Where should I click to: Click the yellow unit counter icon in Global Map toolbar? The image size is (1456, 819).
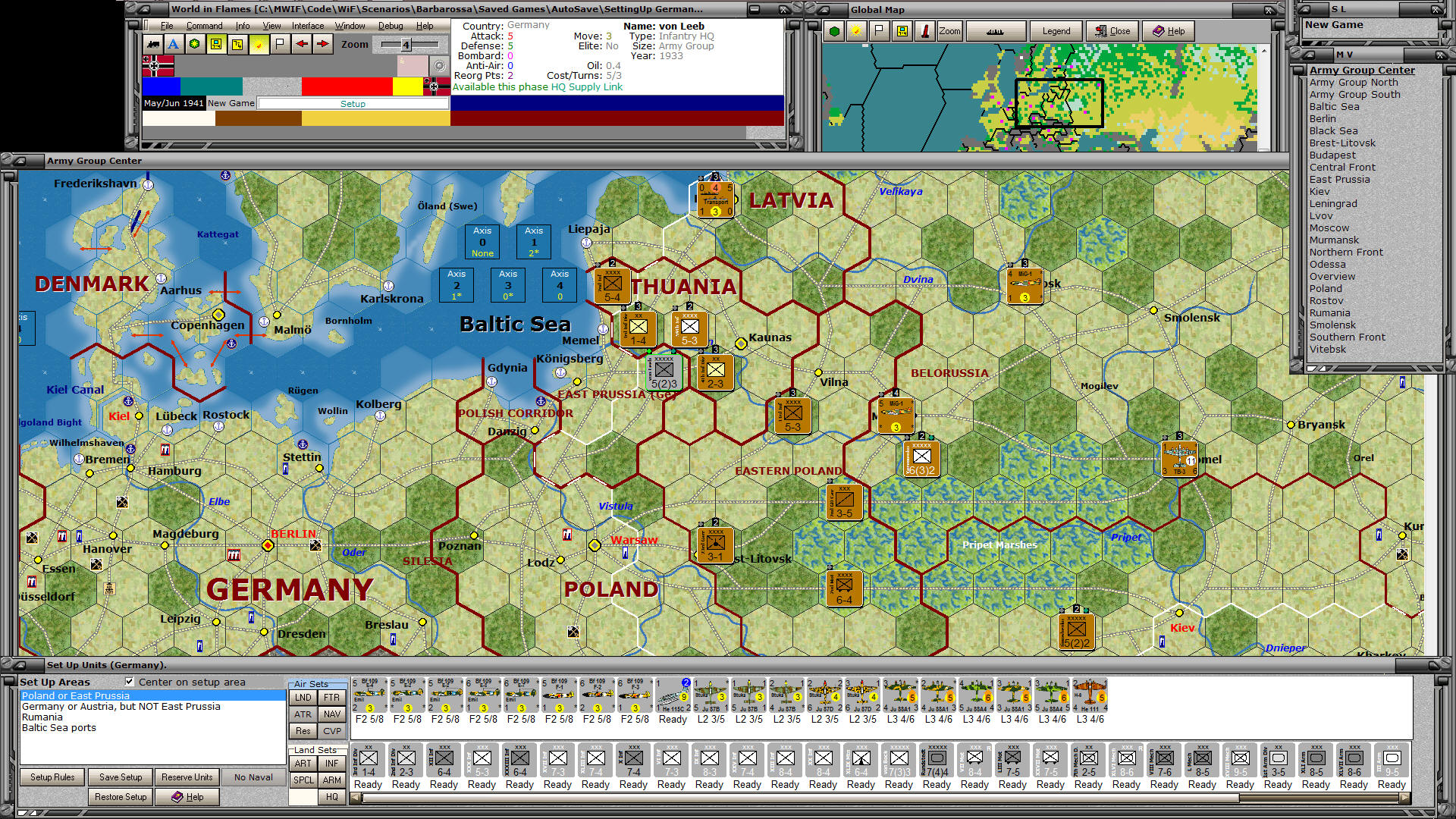[x=902, y=31]
